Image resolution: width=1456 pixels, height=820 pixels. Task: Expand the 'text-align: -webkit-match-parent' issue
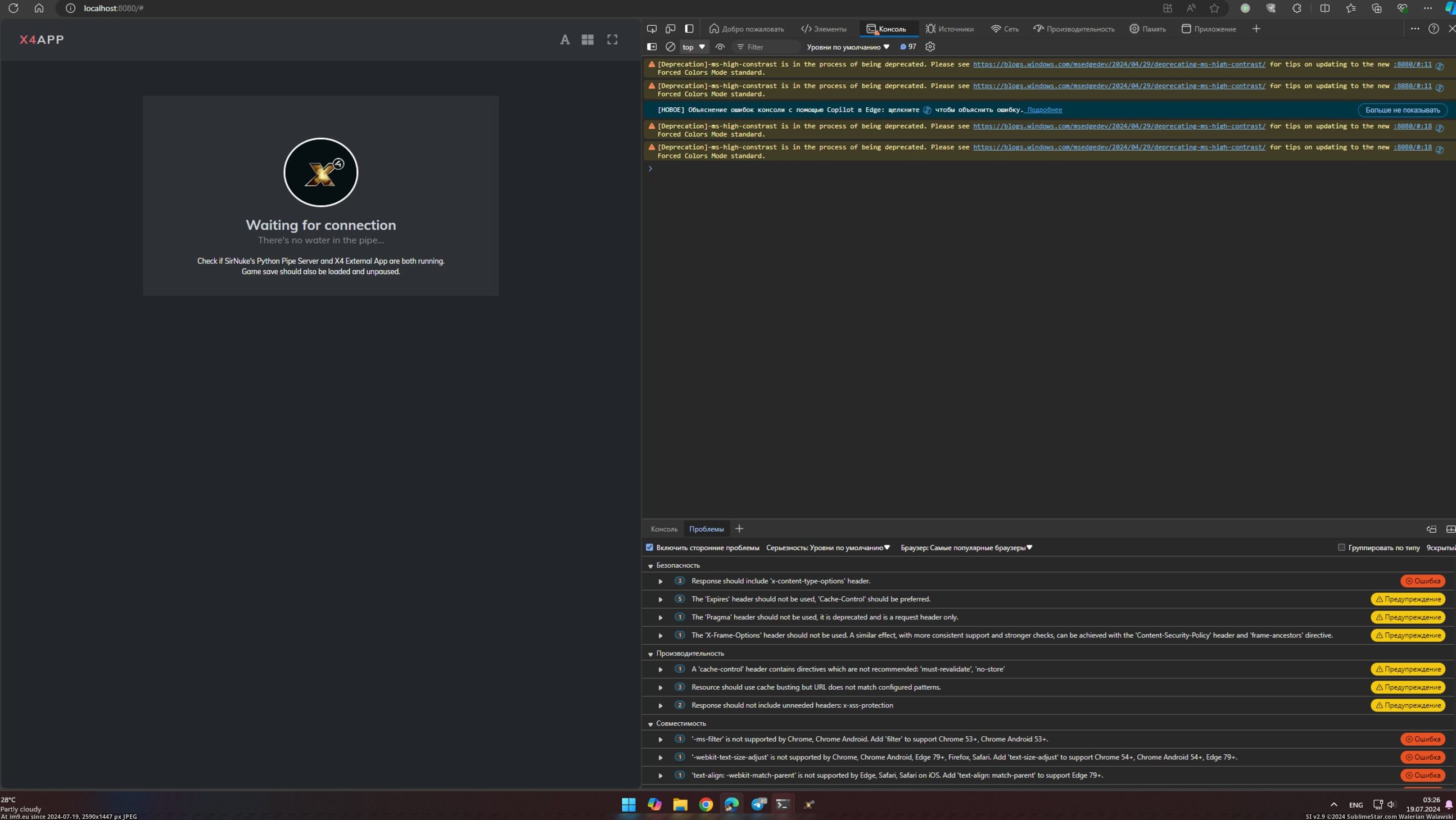659,776
